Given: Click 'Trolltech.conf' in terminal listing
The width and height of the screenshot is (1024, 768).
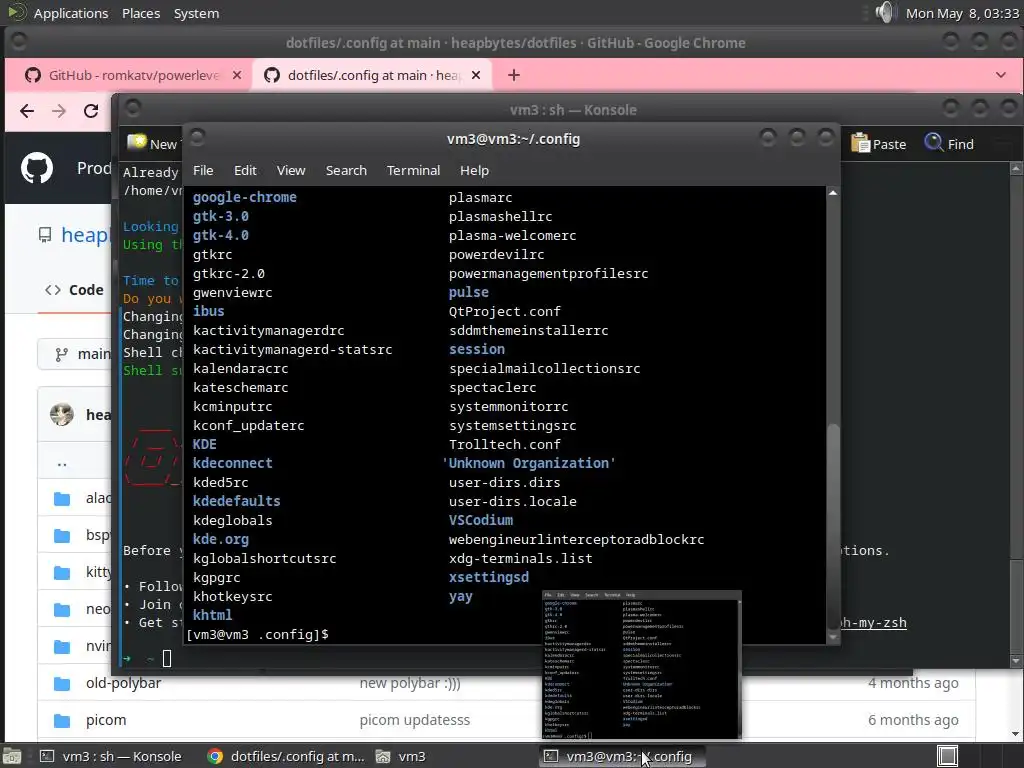Looking at the screenshot, I should [505, 444].
